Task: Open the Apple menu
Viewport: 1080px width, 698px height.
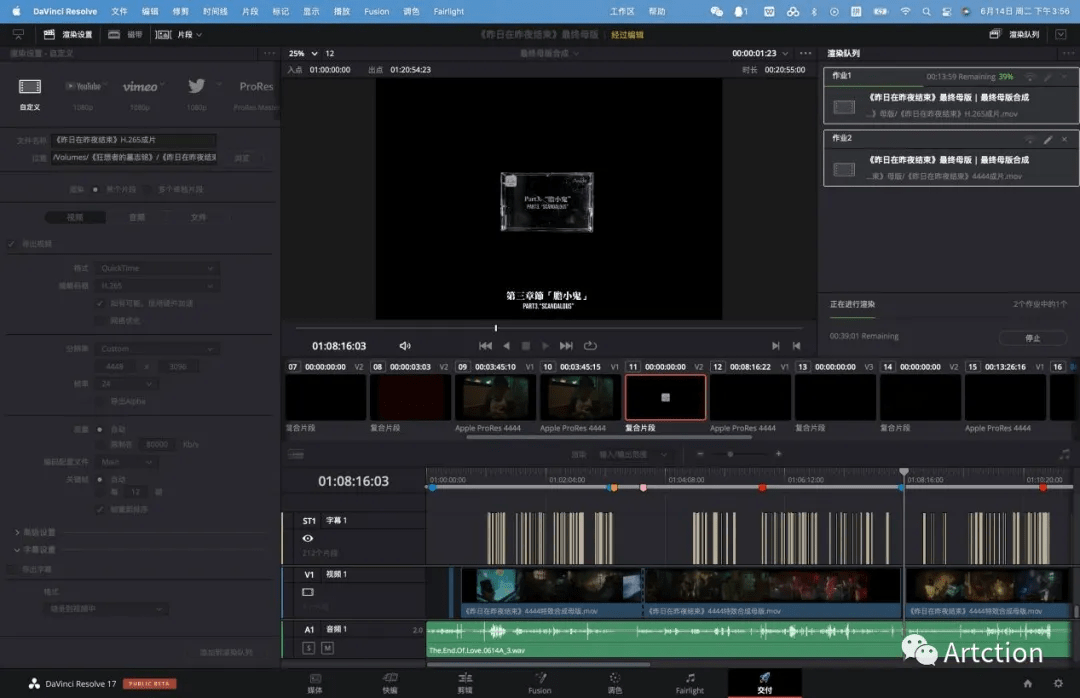Action: (x=16, y=11)
